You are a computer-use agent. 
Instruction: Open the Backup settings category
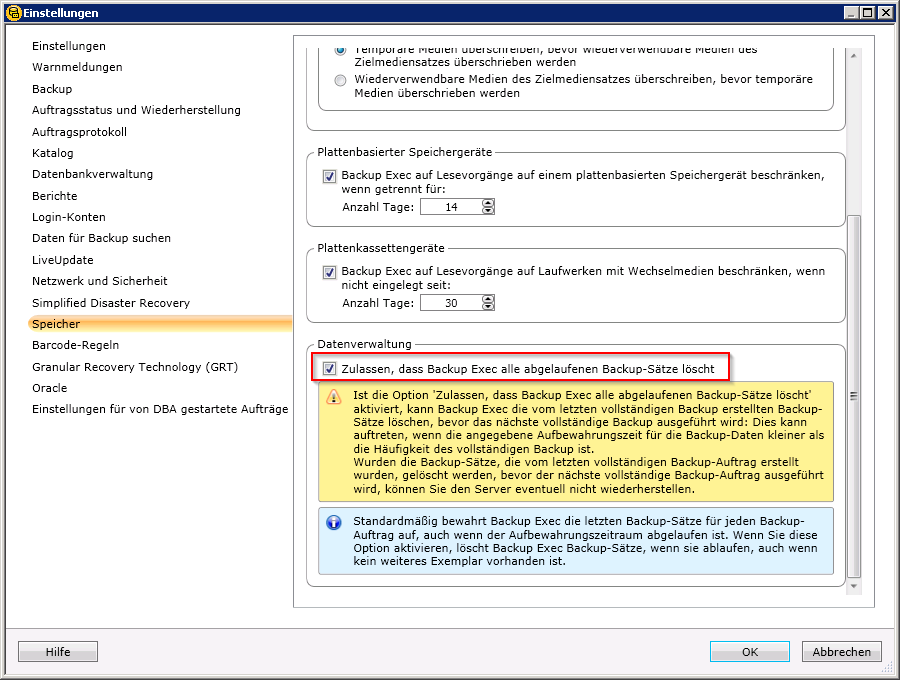pyautogui.click(x=52, y=89)
